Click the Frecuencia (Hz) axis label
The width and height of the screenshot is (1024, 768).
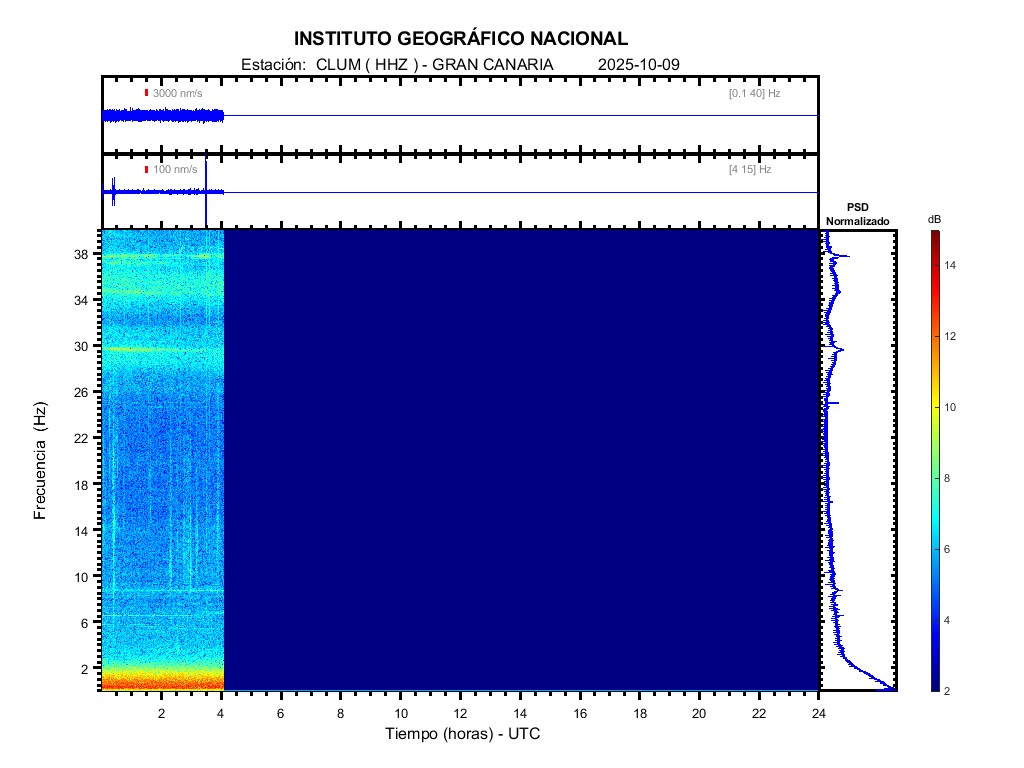tap(40, 460)
